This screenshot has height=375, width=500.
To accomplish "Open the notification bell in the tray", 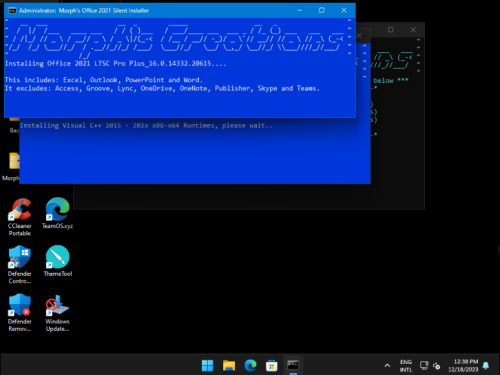I will [x=486, y=366].
